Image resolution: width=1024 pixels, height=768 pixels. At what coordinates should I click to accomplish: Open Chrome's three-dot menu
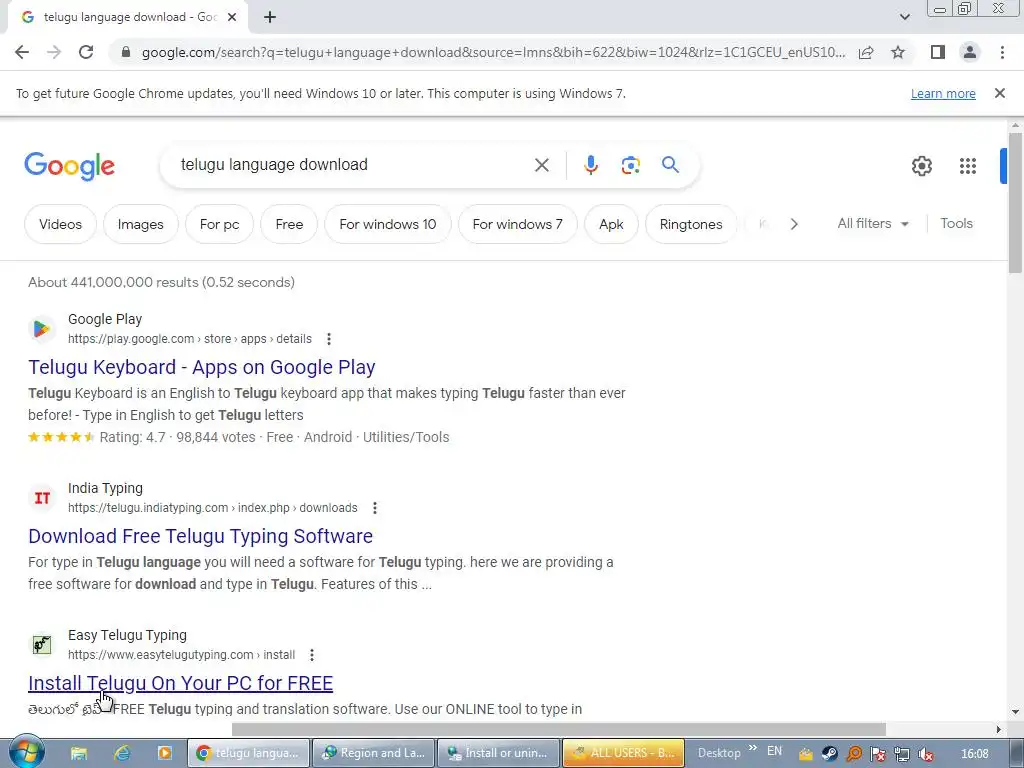coord(1002,52)
